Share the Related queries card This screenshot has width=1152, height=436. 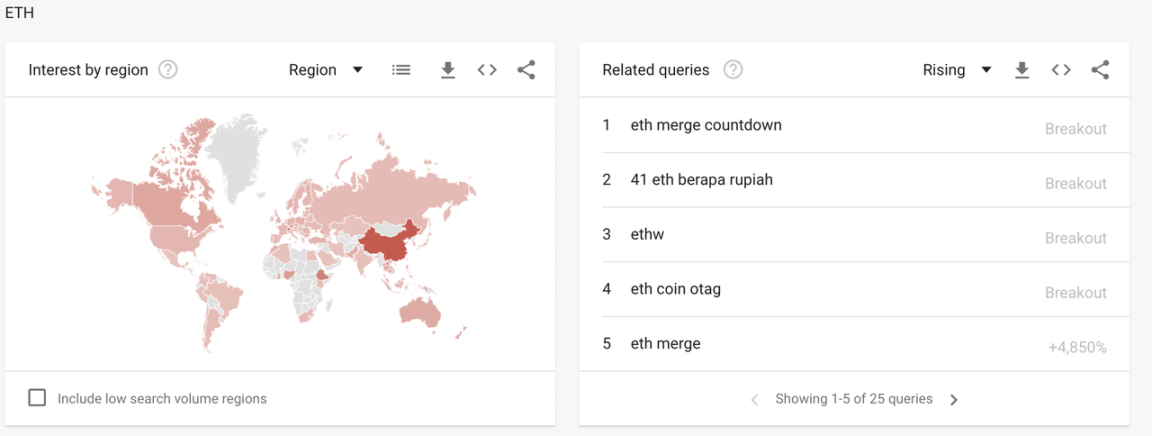1100,70
